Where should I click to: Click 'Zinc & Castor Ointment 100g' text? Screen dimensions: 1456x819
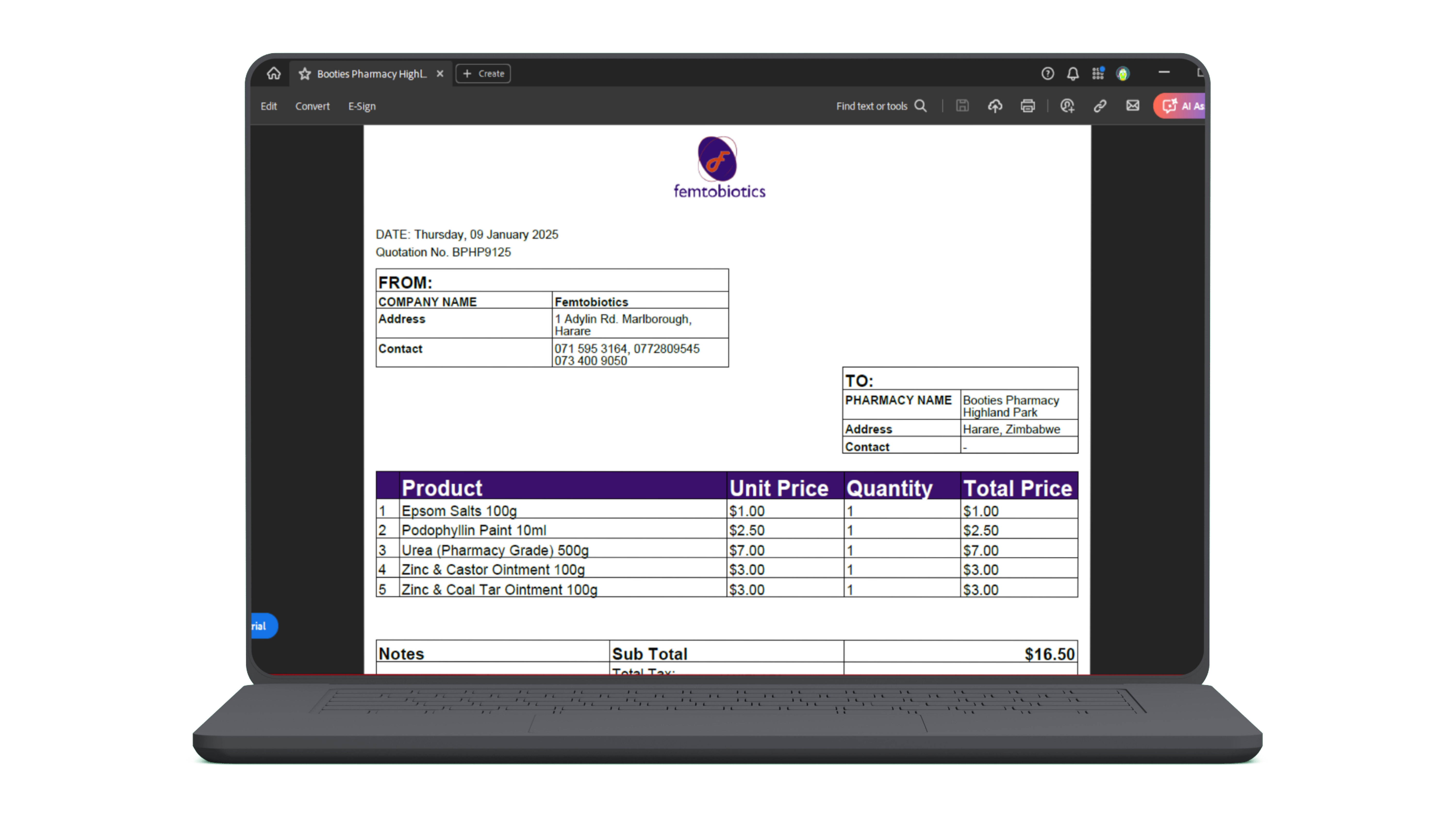(493, 570)
